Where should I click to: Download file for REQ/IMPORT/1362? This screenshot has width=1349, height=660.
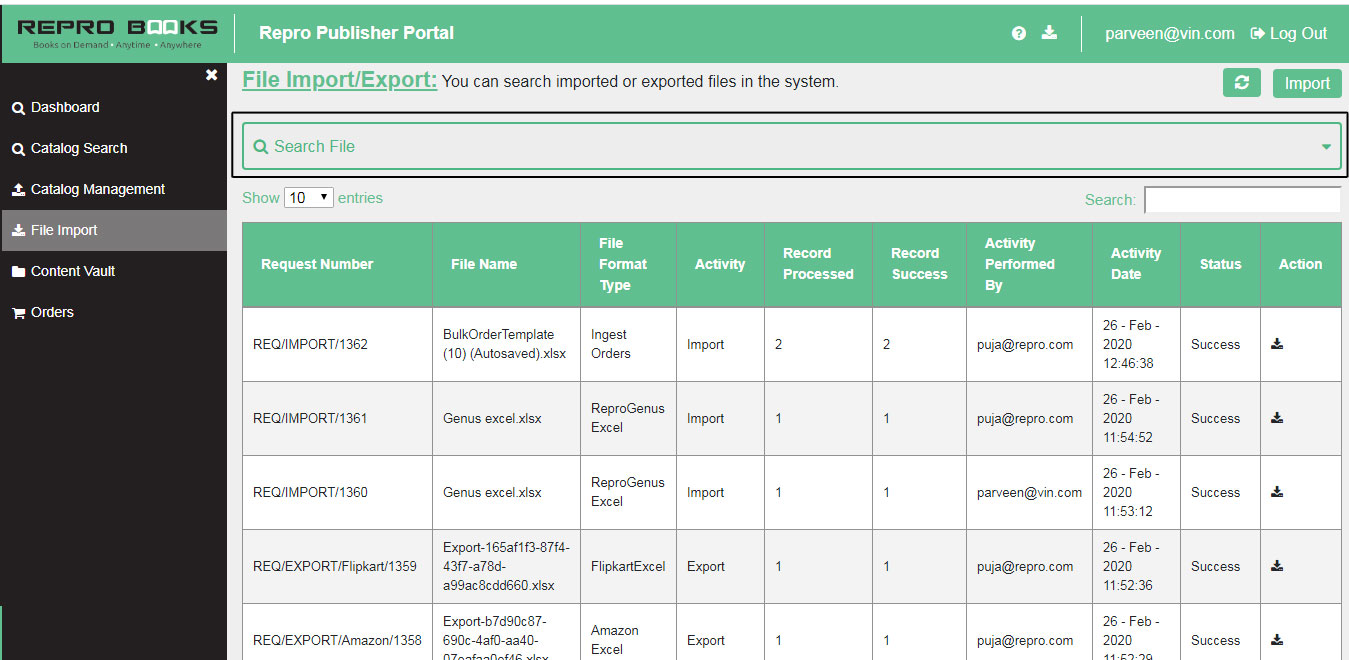[x=1277, y=343]
